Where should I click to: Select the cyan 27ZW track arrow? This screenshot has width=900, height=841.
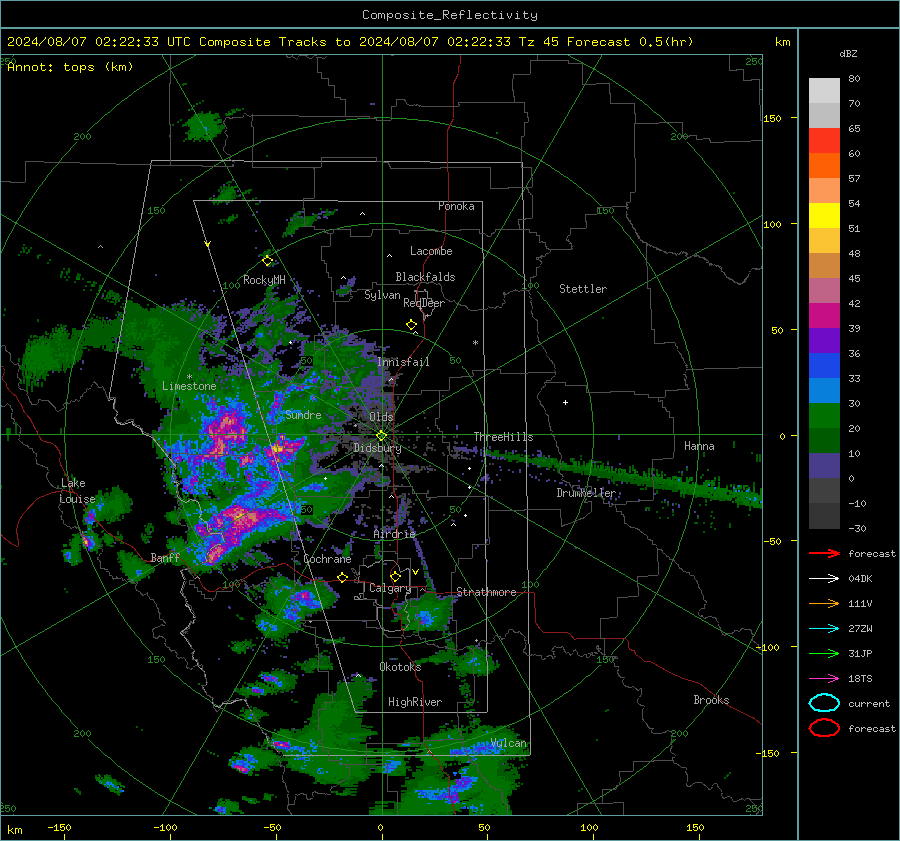coord(824,629)
